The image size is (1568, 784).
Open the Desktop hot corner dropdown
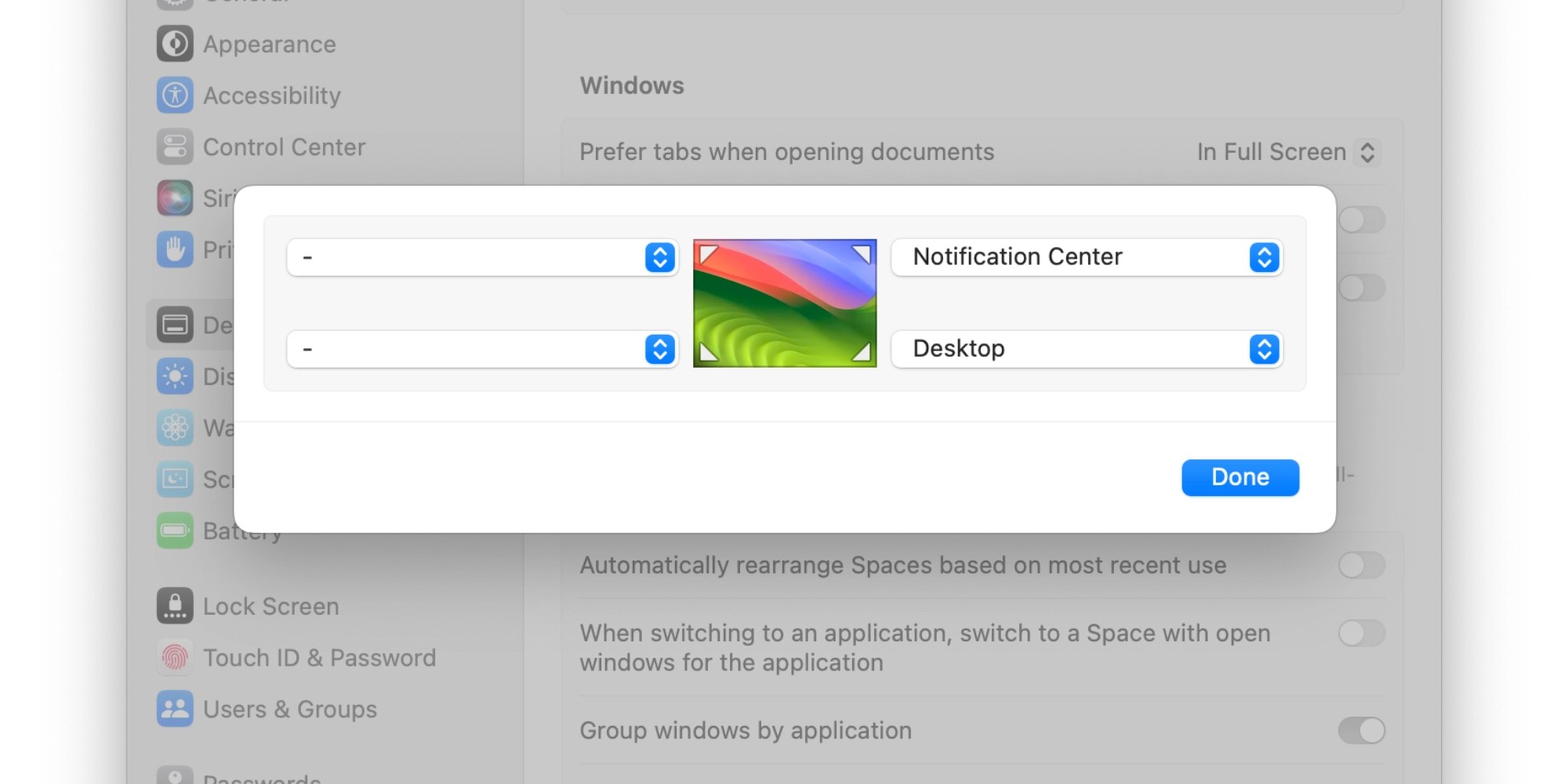coord(1087,349)
